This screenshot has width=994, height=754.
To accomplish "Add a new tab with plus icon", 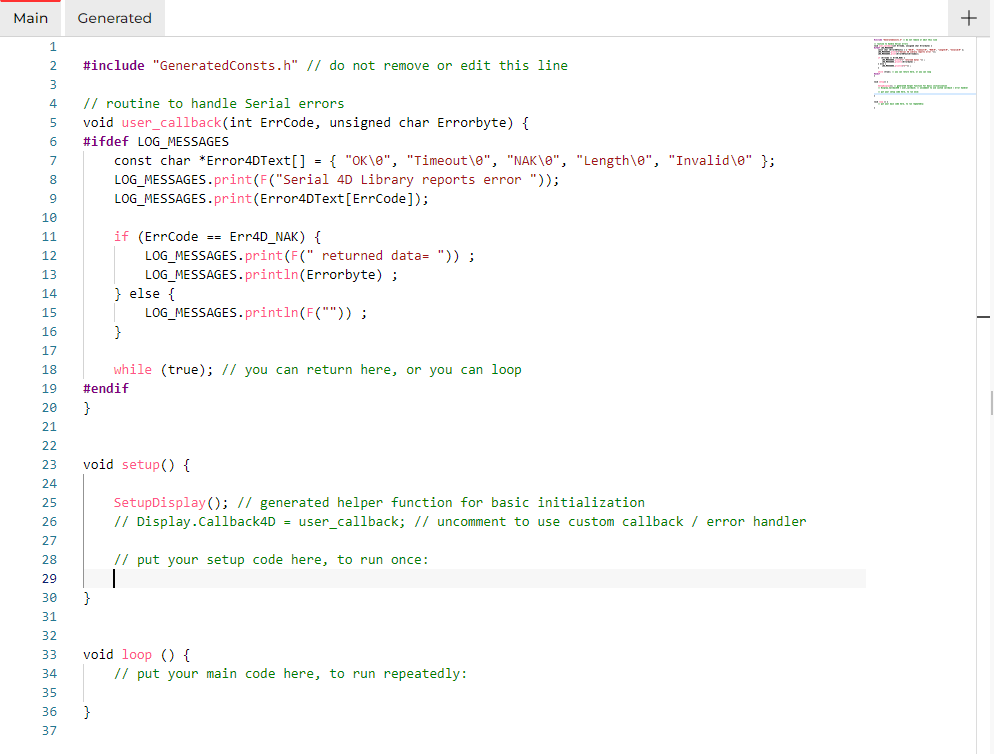I will [x=967, y=18].
